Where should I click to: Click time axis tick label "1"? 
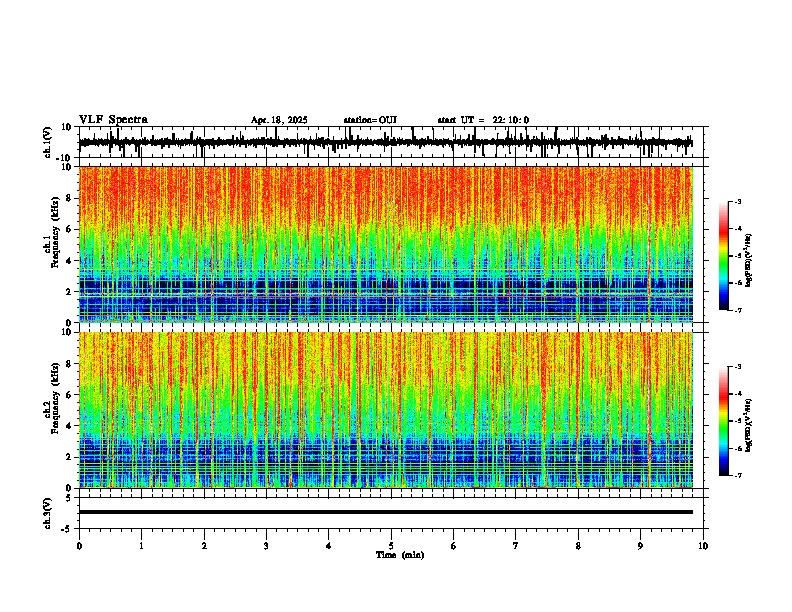(141, 546)
